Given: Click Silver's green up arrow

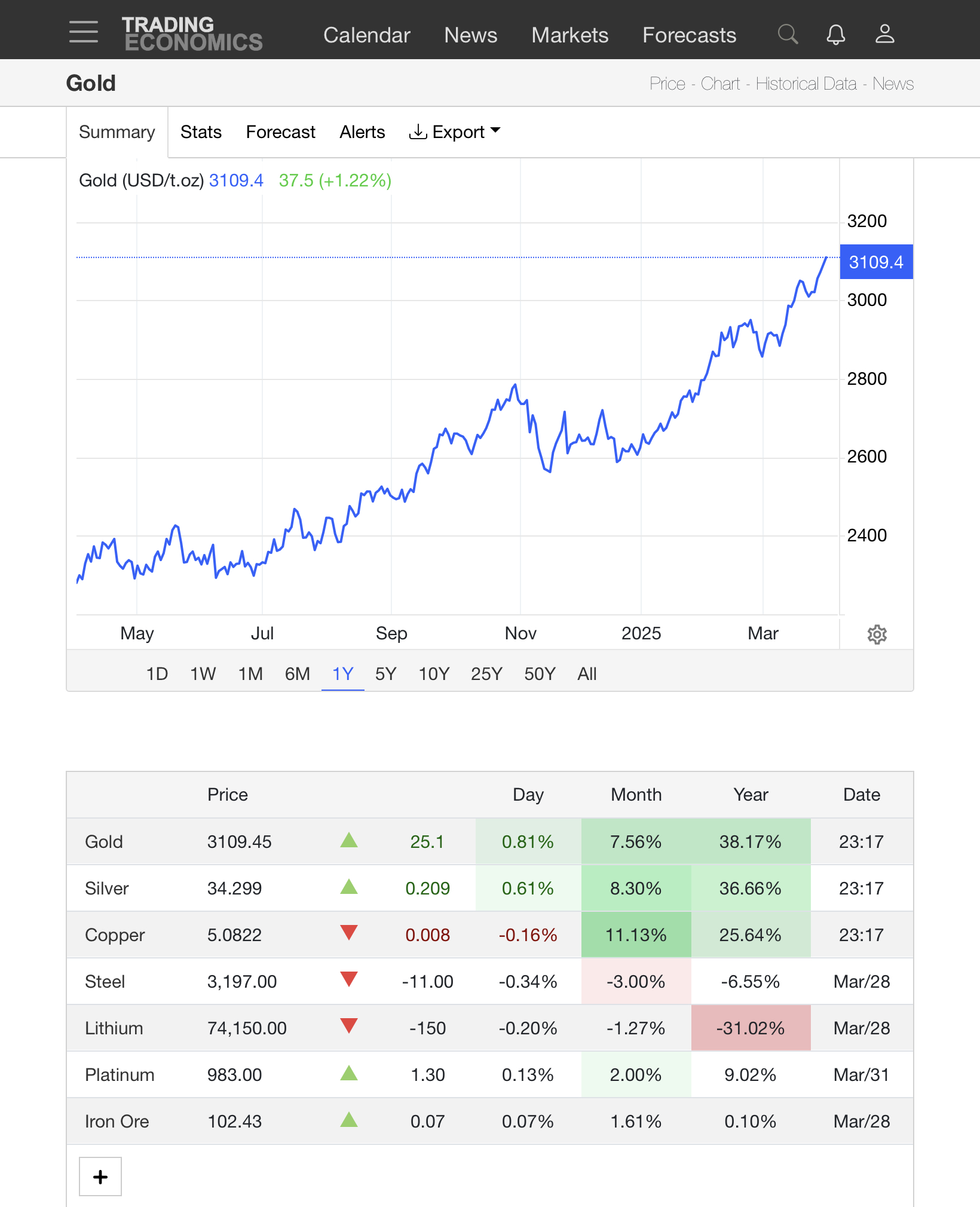Looking at the screenshot, I should pyautogui.click(x=349, y=887).
